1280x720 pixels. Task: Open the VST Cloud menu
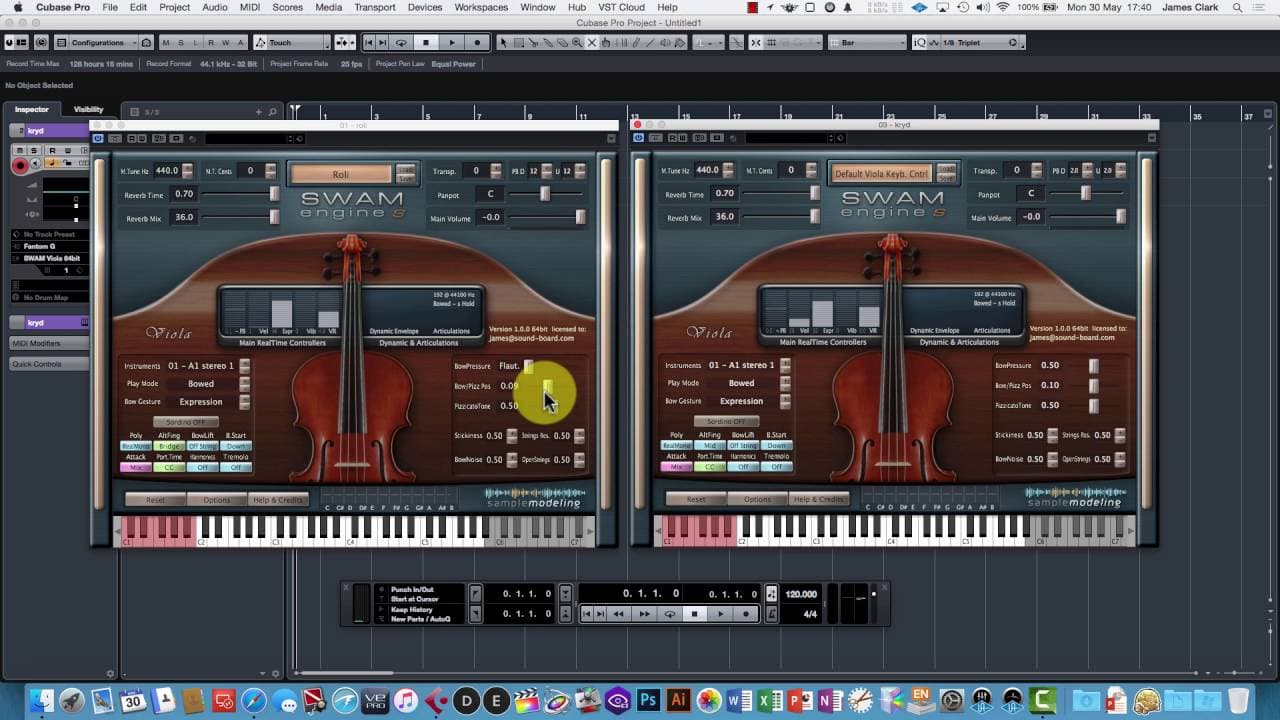pos(621,7)
